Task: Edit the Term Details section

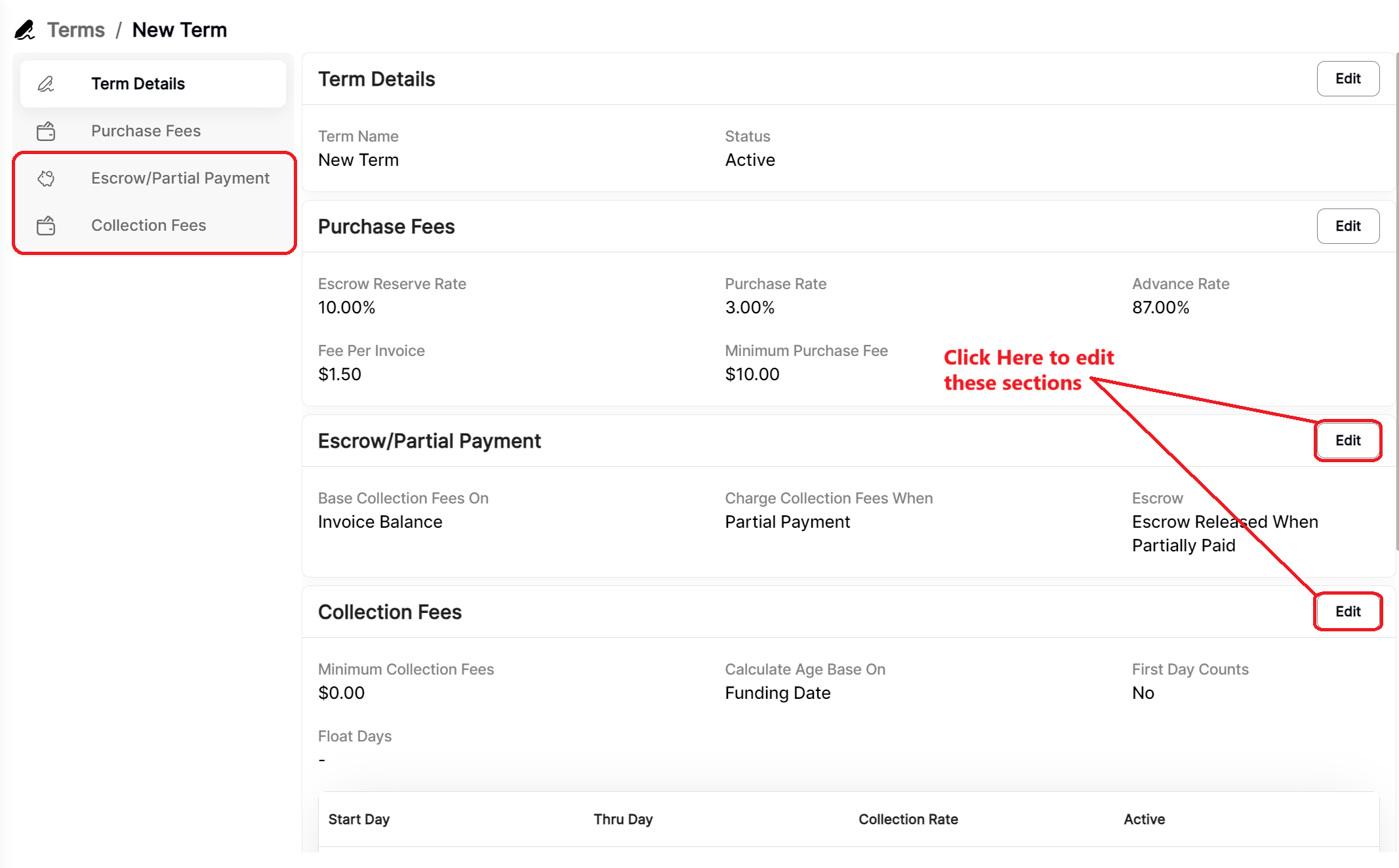Action: click(1347, 79)
